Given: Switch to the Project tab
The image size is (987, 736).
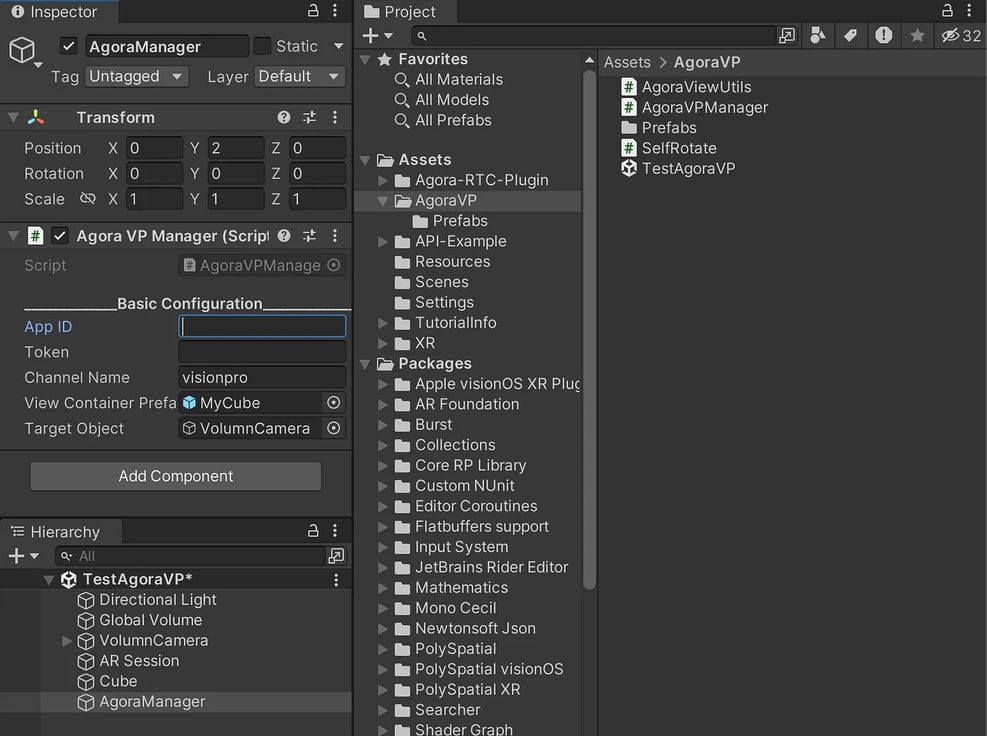Looking at the screenshot, I should [406, 12].
